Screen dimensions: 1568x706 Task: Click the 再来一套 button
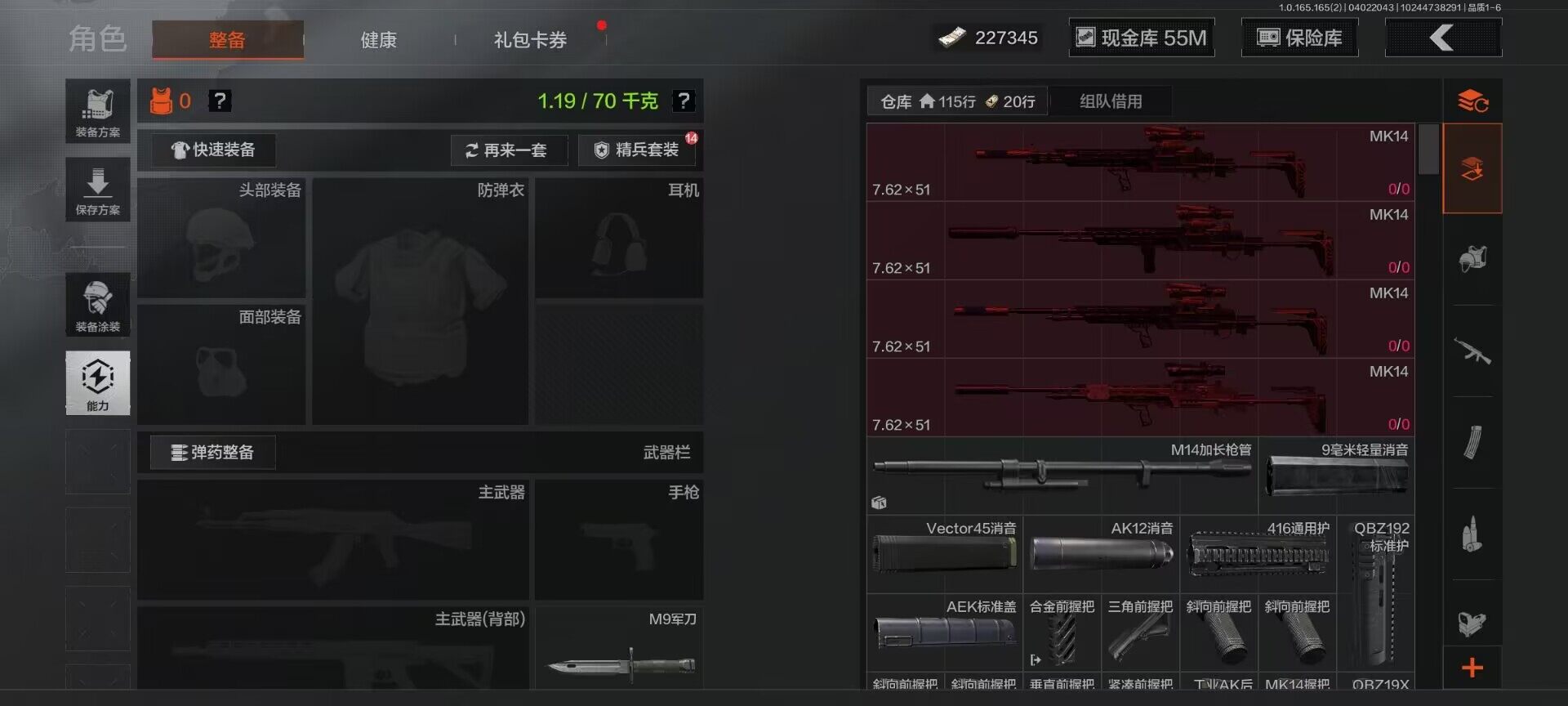coord(509,150)
